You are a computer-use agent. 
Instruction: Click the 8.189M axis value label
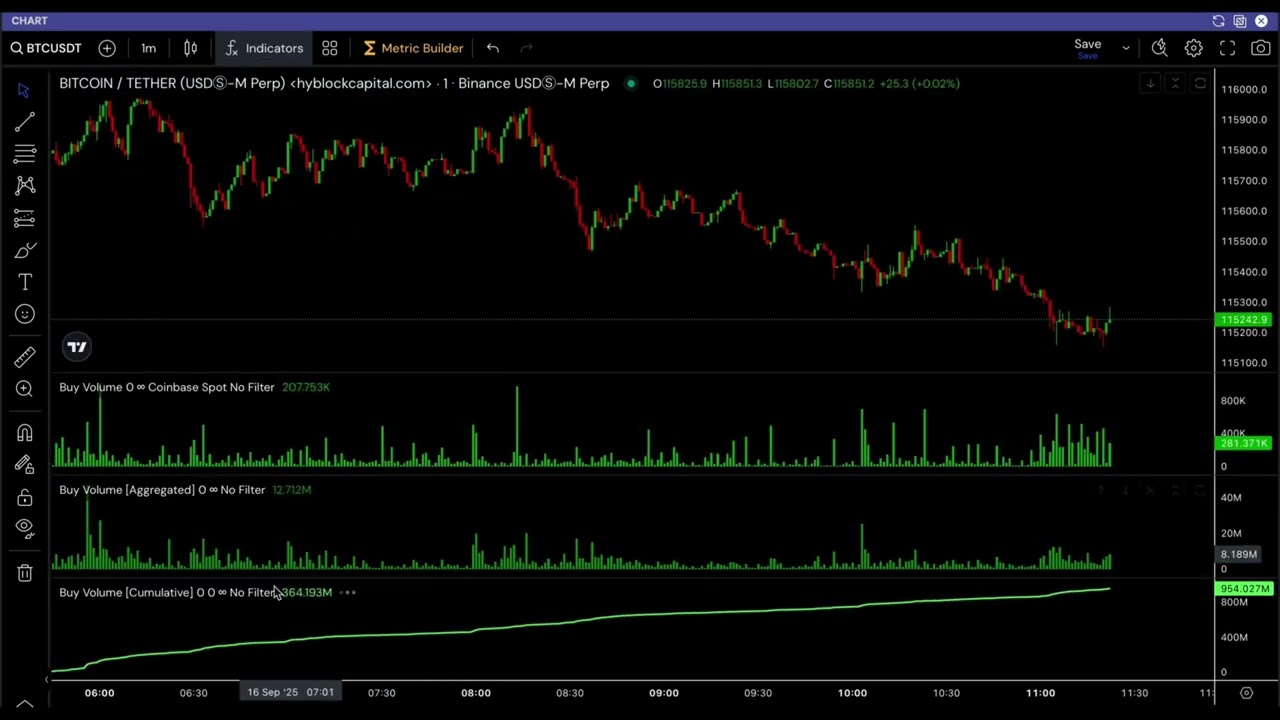(1238, 554)
